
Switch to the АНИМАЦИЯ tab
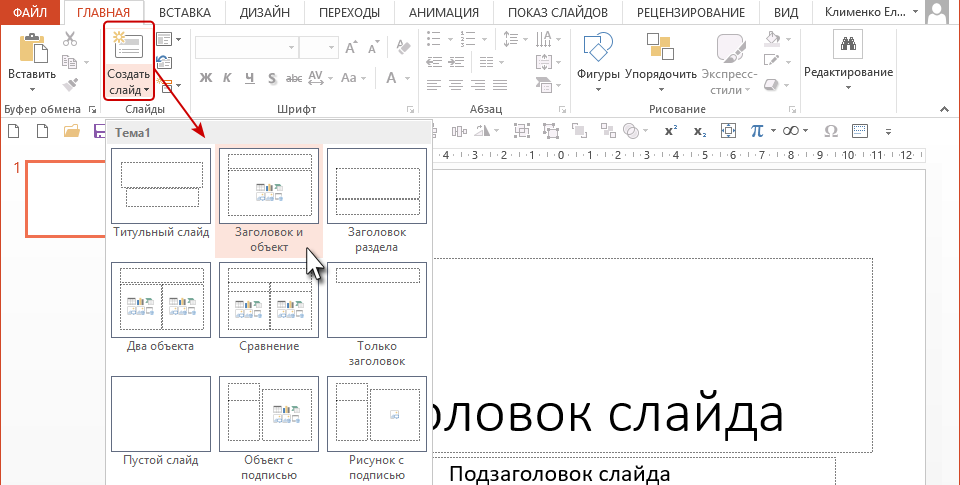444,12
